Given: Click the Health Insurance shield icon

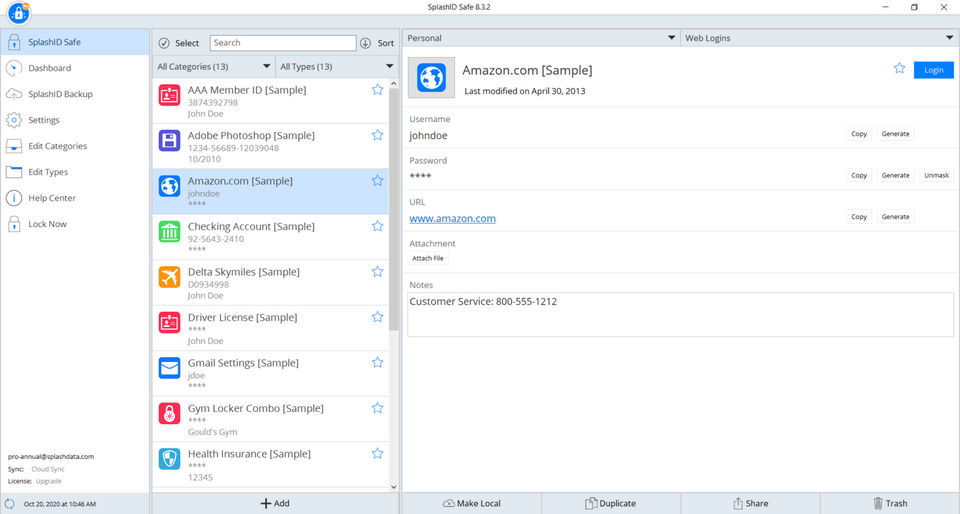Looking at the screenshot, I should pos(170,459).
